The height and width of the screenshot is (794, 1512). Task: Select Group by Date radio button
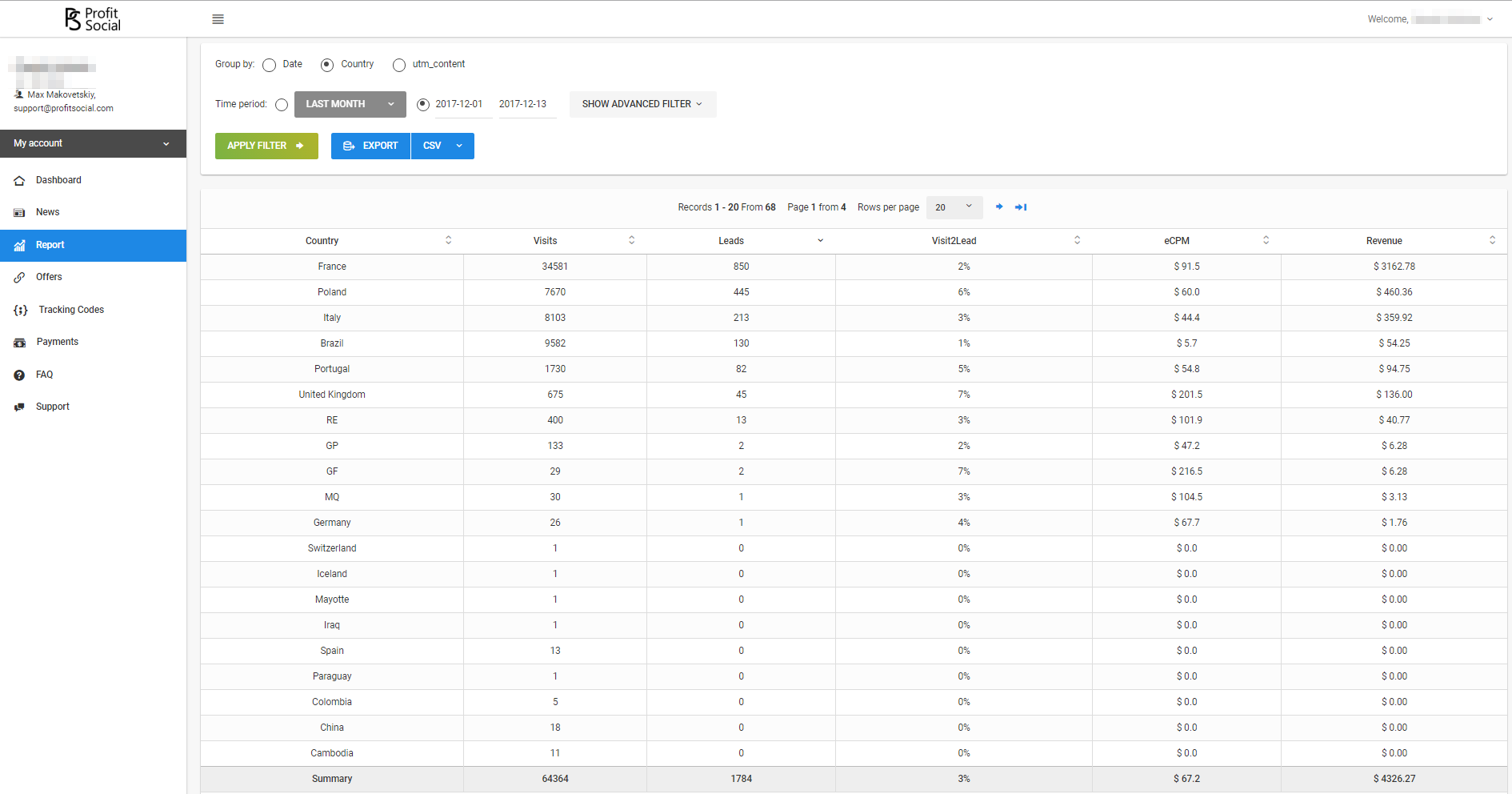(270, 65)
